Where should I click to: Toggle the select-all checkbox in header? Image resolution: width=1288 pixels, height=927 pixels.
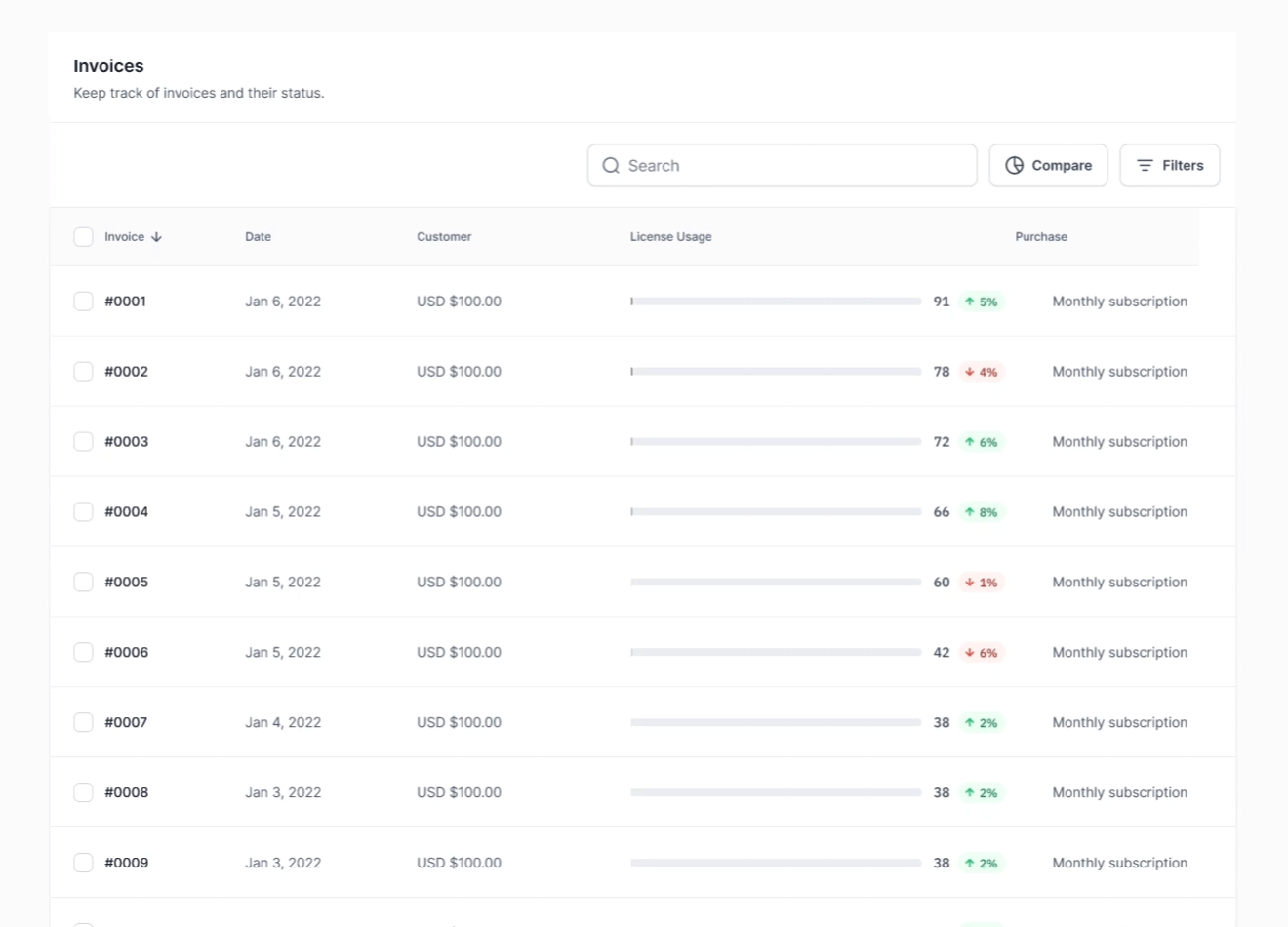click(x=84, y=237)
